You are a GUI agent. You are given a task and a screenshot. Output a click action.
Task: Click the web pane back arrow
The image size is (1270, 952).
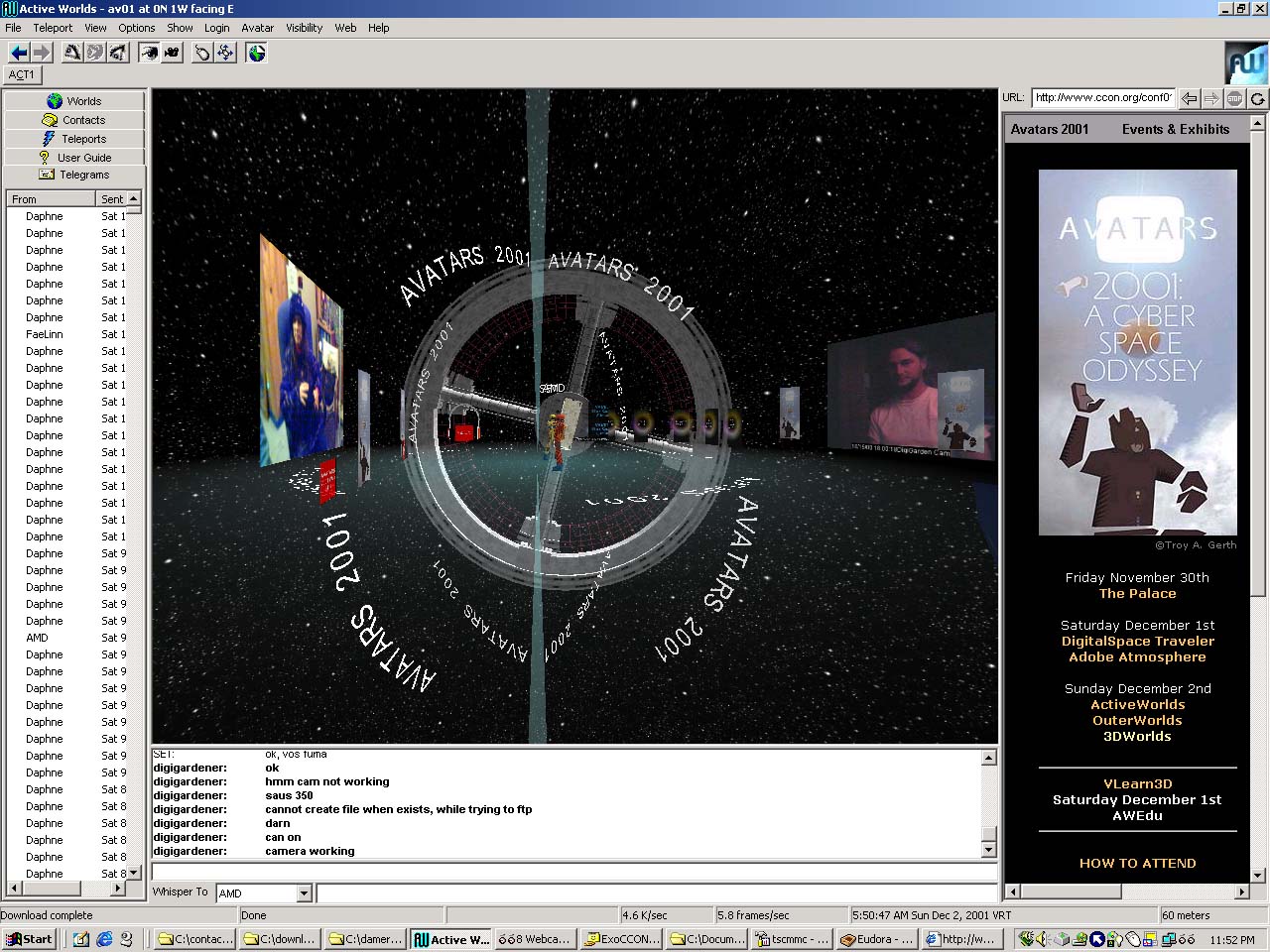pos(1189,98)
